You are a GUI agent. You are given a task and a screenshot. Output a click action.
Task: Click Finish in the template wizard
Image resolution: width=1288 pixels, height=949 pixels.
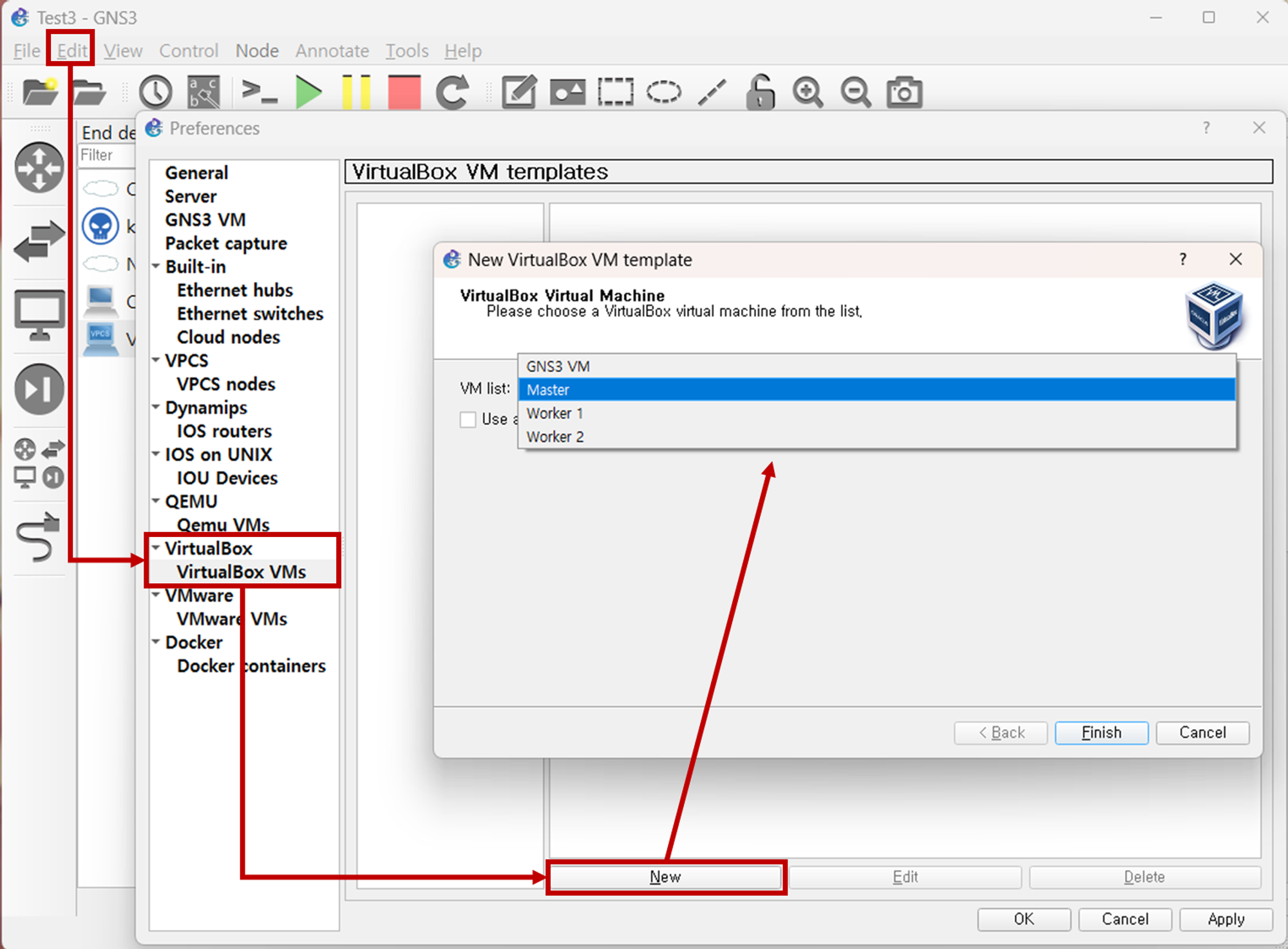click(x=1101, y=733)
